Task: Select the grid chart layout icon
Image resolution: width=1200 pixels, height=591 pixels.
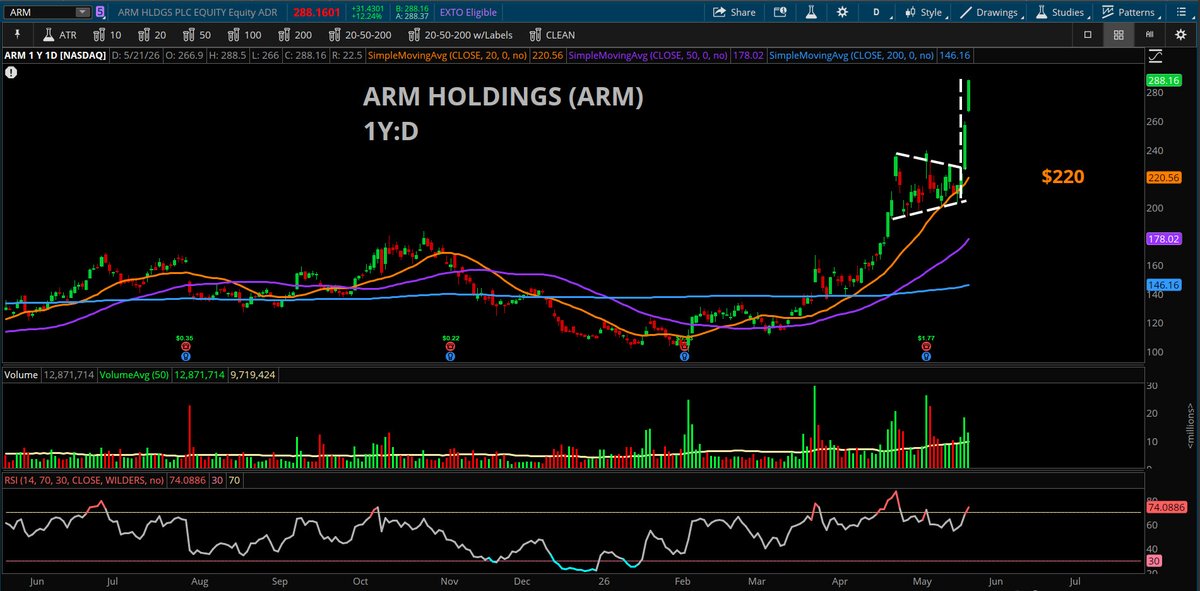Action: click(x=1119, y=34)
